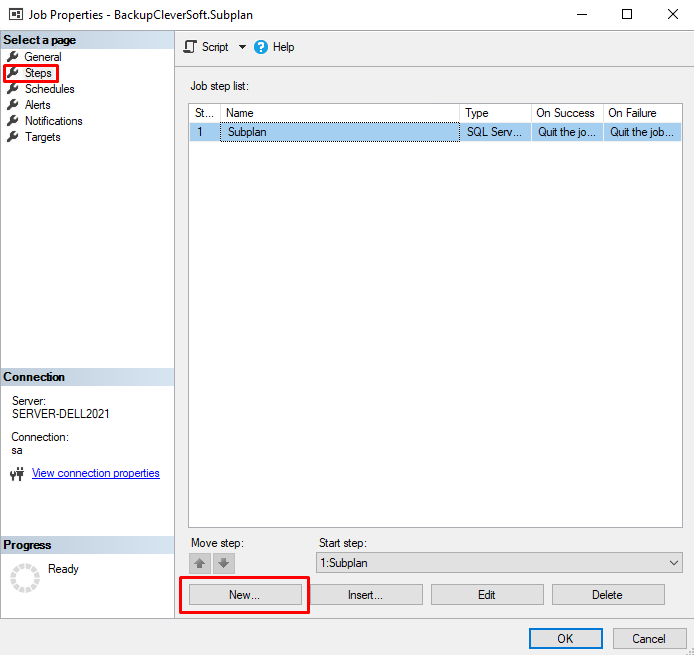
Task: Click the connection properties icon
Action: coord(16,474)
